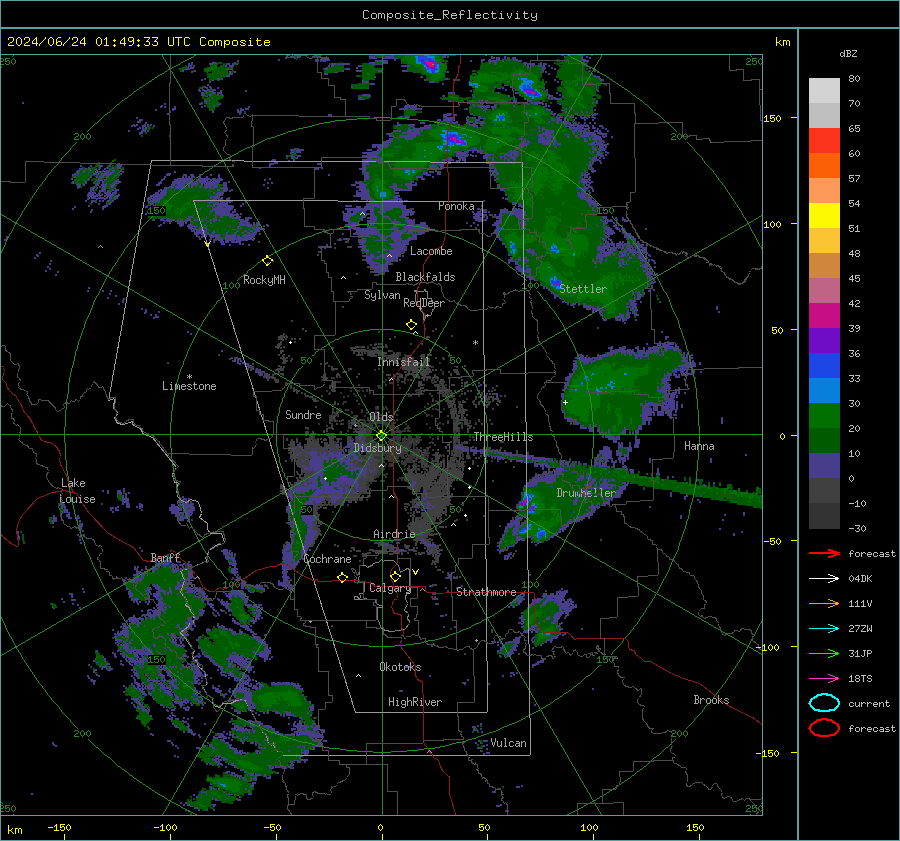Click the HighRiver city label
Screen dimensions: 900x841
click(414, 702)
